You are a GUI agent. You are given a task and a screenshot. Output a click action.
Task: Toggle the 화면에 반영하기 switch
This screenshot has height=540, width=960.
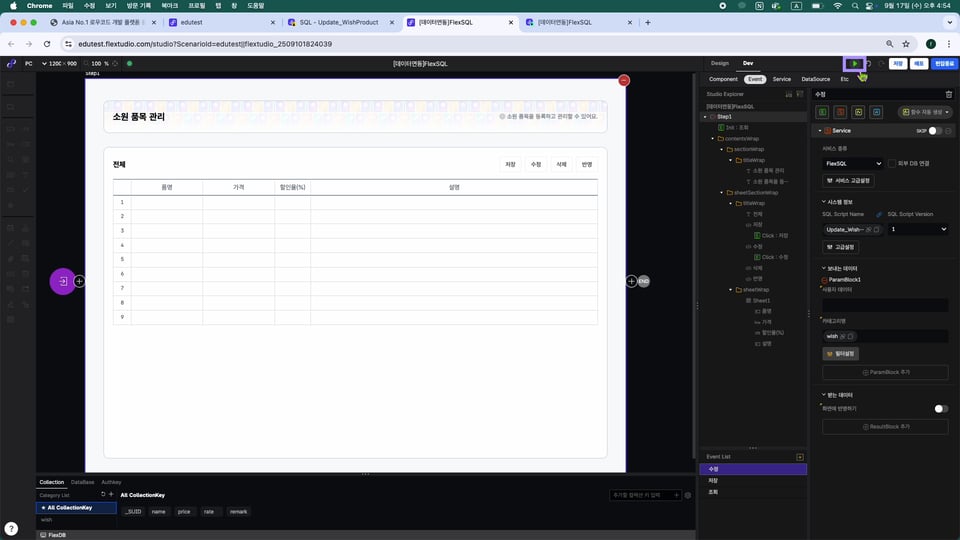941,408
